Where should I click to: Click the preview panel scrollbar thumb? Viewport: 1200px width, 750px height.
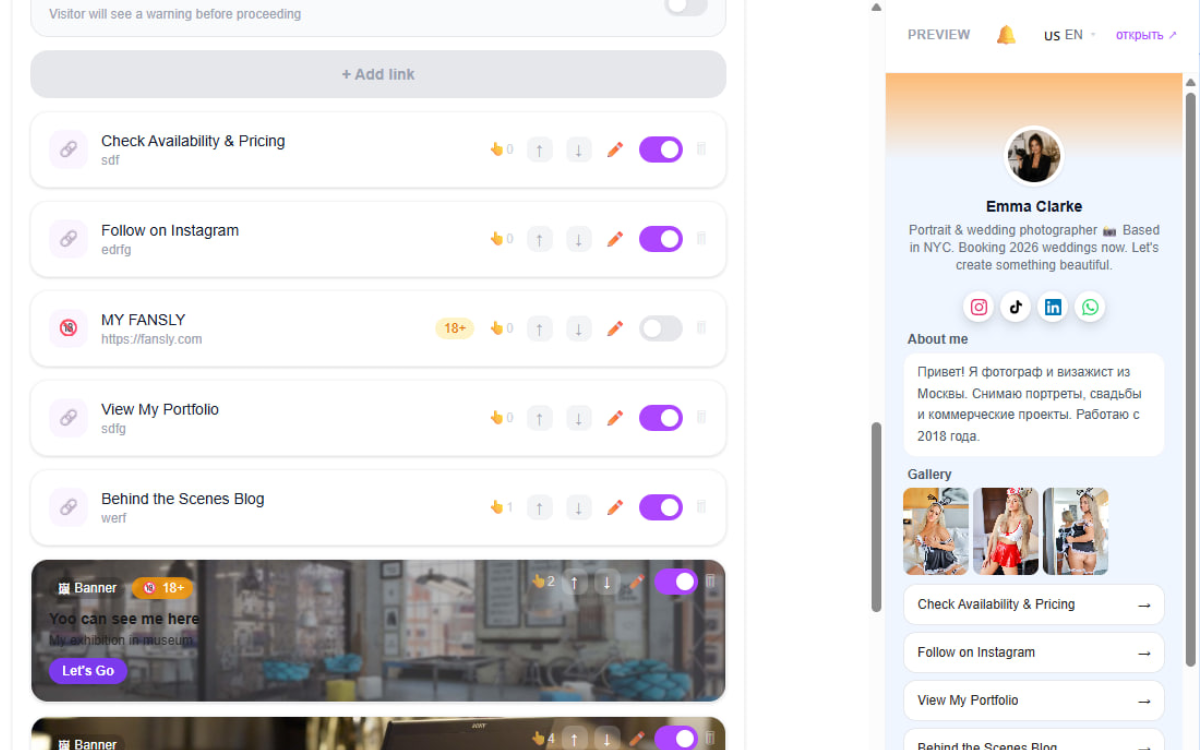click(x=1191, y=379)
